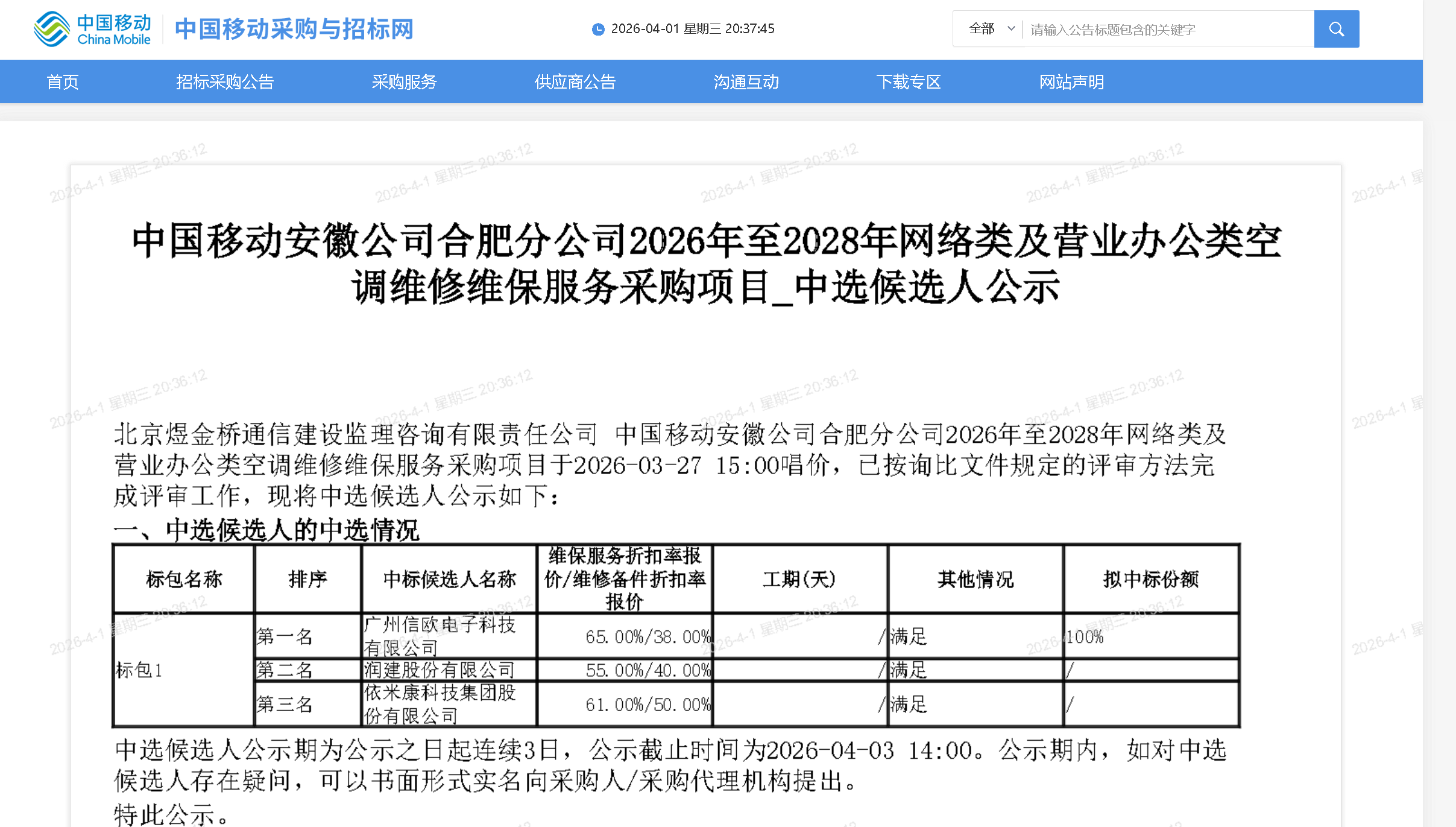Open the 沟通互动 menu item
Image resolution: width=1456 pixels, height=827 pixels.
point(746,82)
